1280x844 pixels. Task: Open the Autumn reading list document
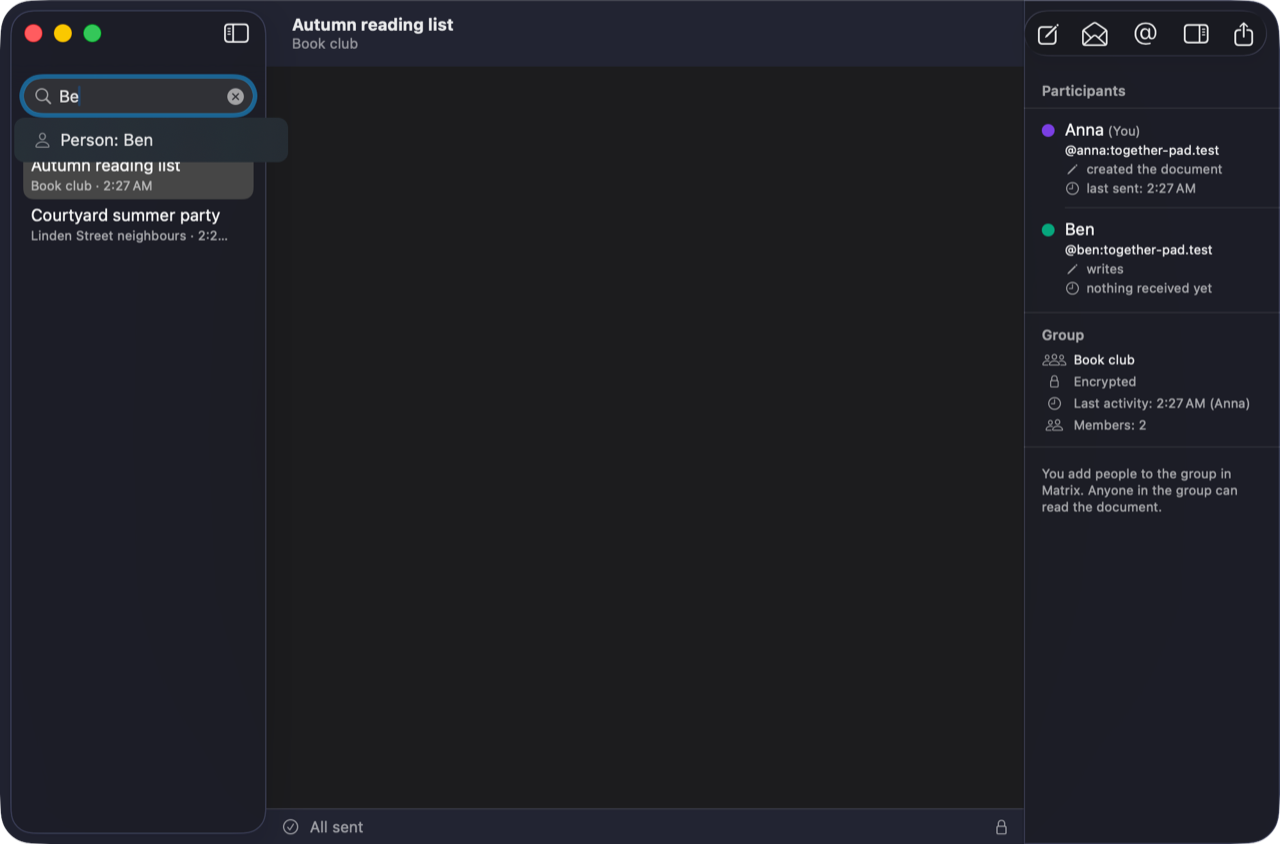(138, 176)
